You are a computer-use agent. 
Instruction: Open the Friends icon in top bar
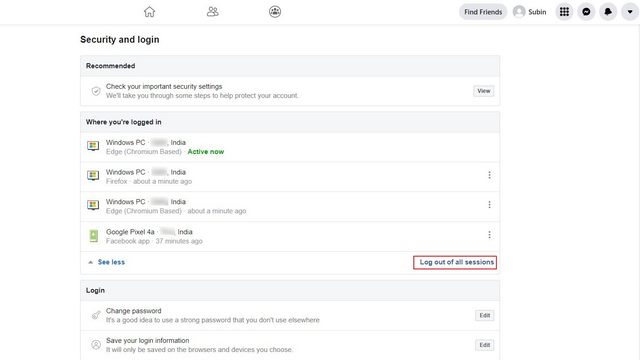(x=213, y=11)
